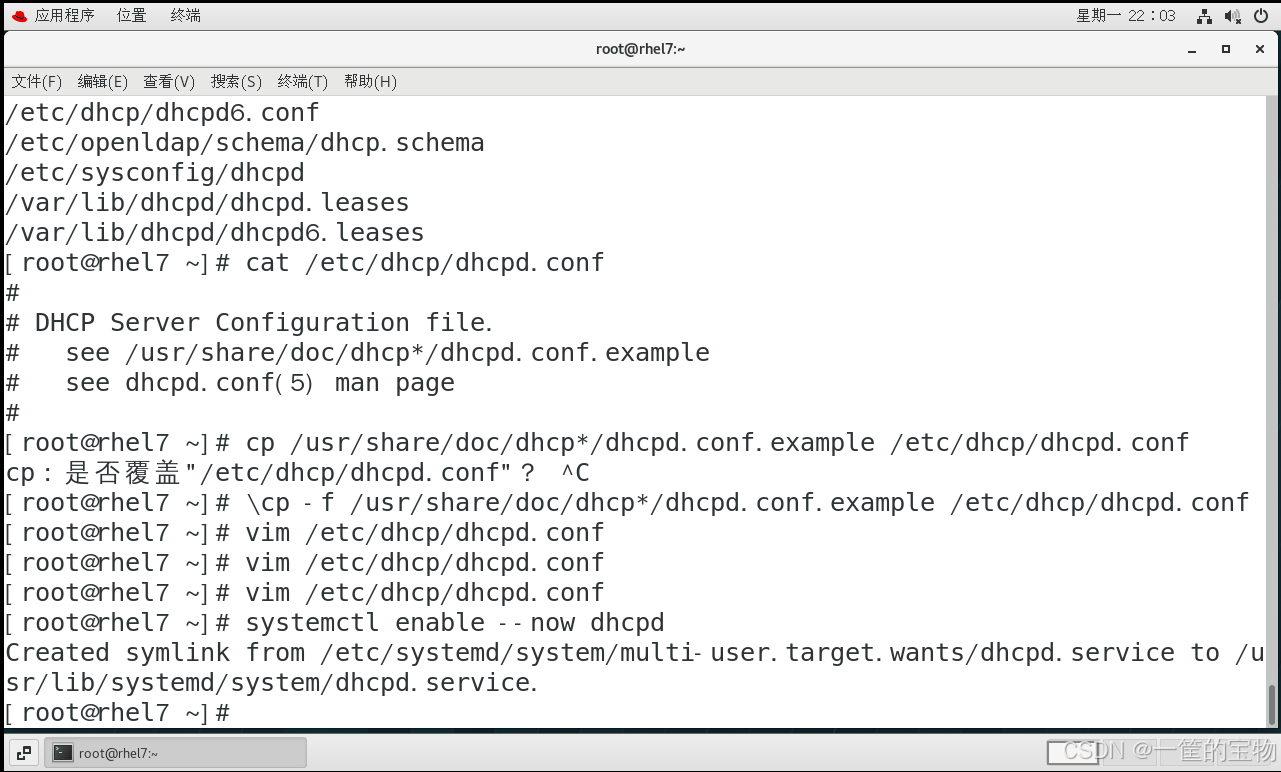Viewport: 1281px width, 772px height.
Task: Open the 查看(V) menu
Action: 168,81
